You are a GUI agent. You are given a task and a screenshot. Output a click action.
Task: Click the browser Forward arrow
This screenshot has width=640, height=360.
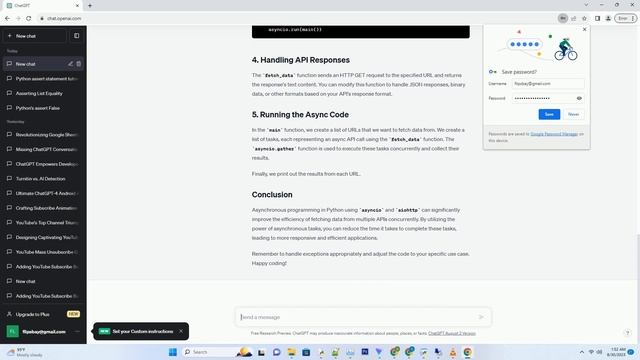pyautogui.click(x=18, y=18)
